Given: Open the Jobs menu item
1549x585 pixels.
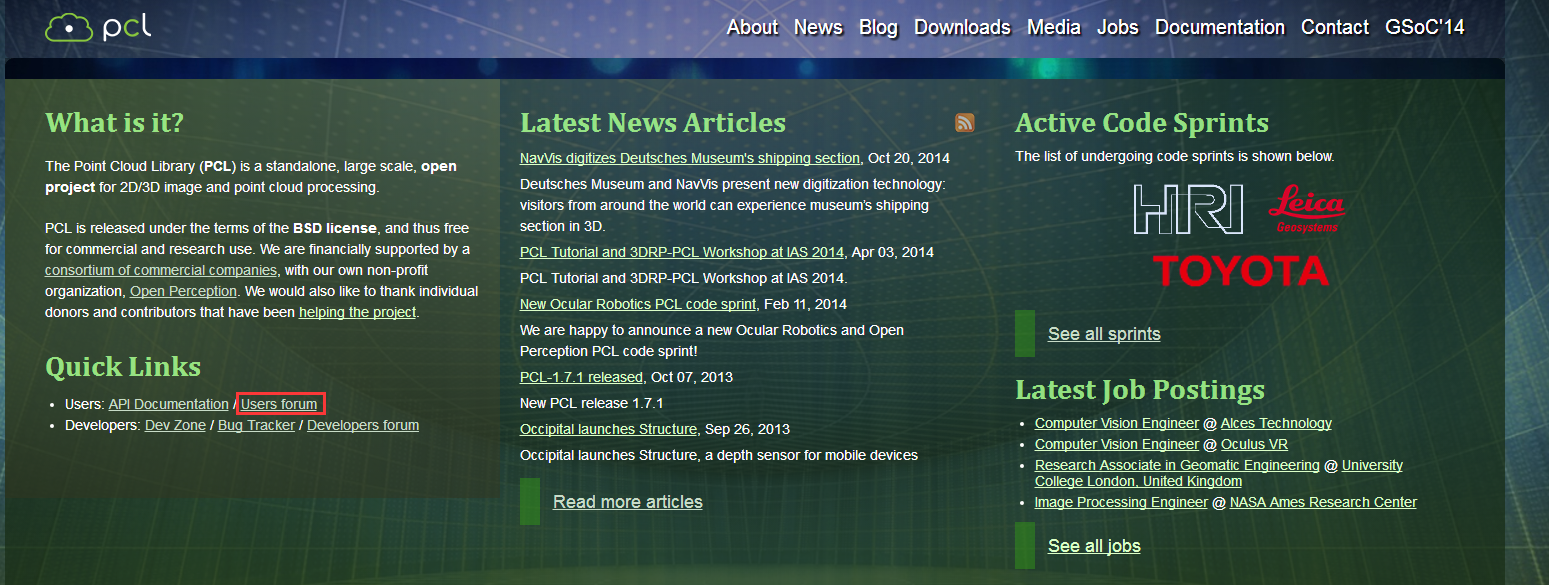Looking at the screenshot, I should (1118, 27).
